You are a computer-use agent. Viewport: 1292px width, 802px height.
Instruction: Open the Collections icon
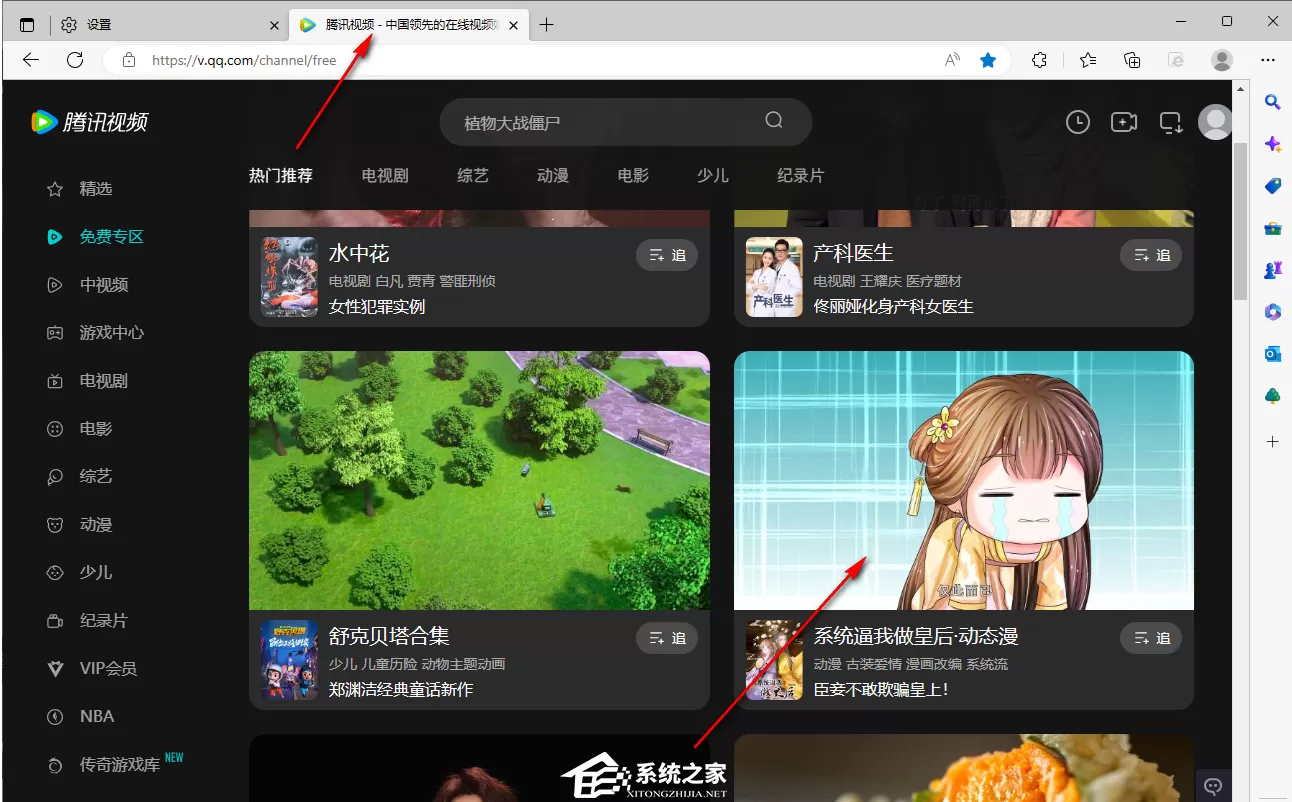pyautogui.click(x=1132, y=60)
